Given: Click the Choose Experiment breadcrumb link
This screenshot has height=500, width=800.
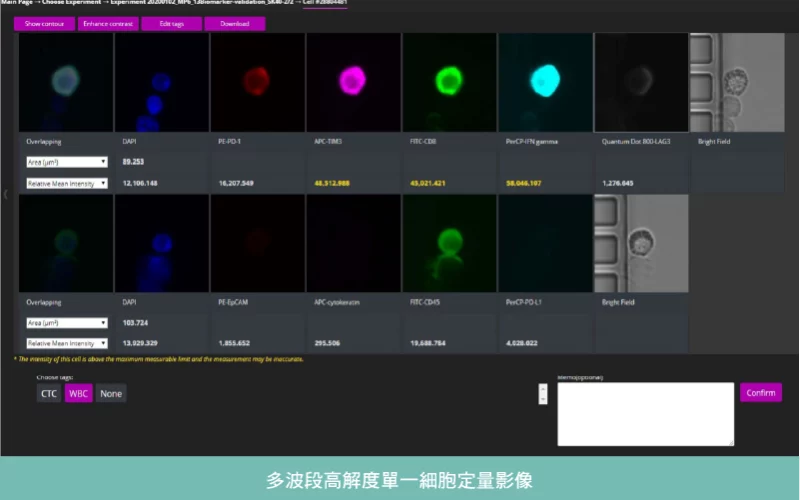Looking at the screenshot, I should coord(71,2).
